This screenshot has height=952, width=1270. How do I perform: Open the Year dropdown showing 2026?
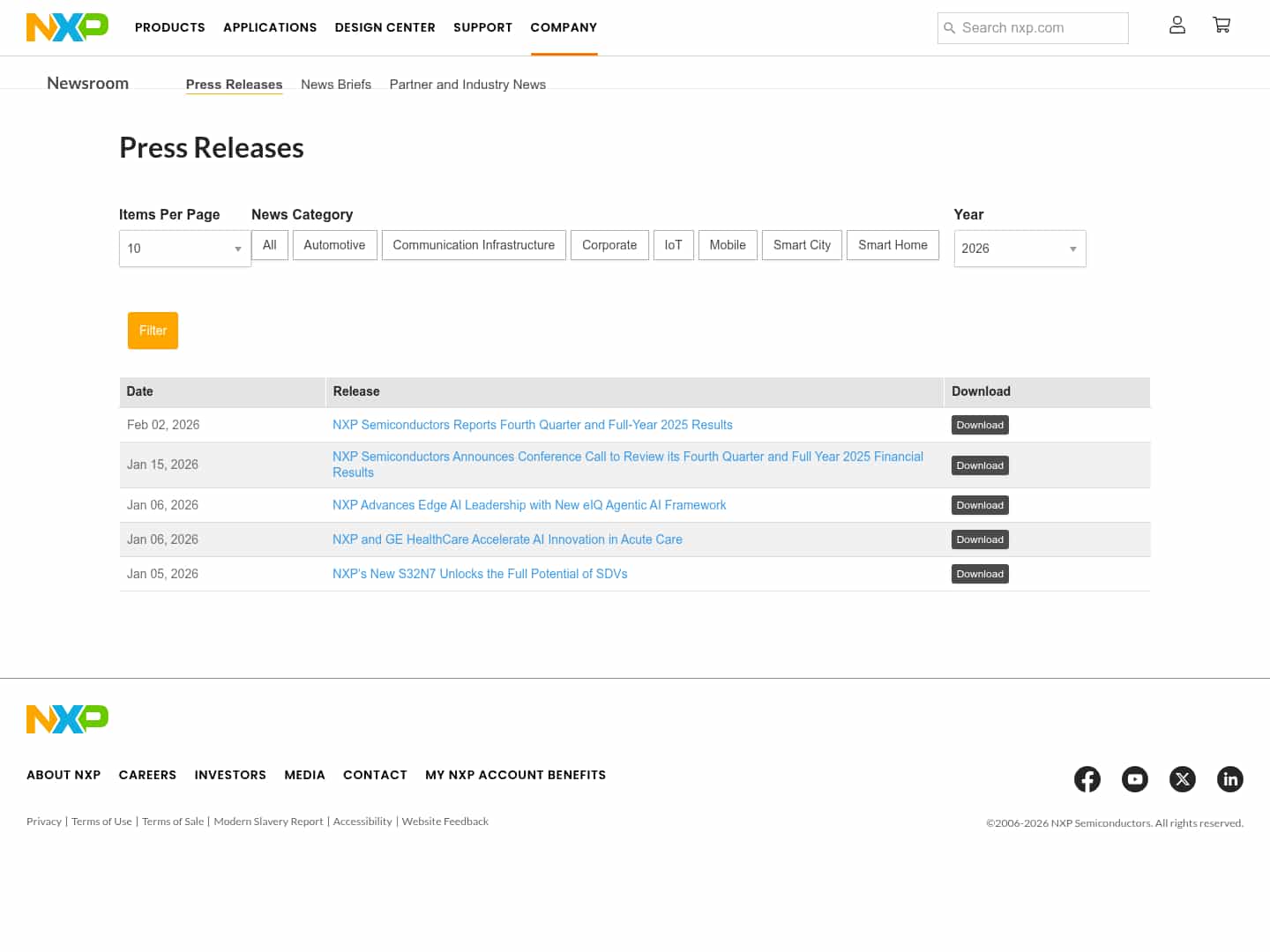[1020, 249]
